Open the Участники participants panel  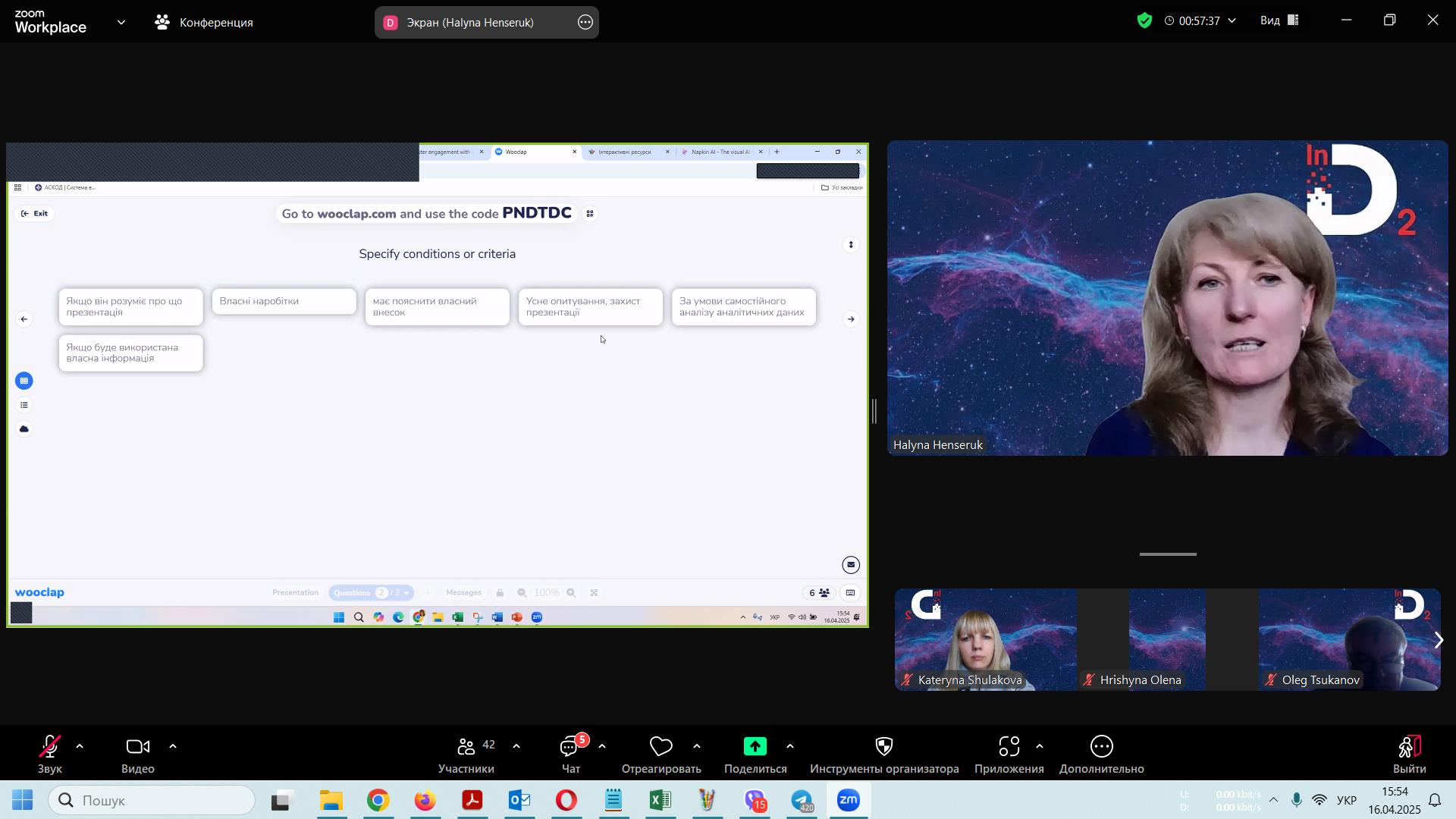pyautogui.click(x=466, y=748)
